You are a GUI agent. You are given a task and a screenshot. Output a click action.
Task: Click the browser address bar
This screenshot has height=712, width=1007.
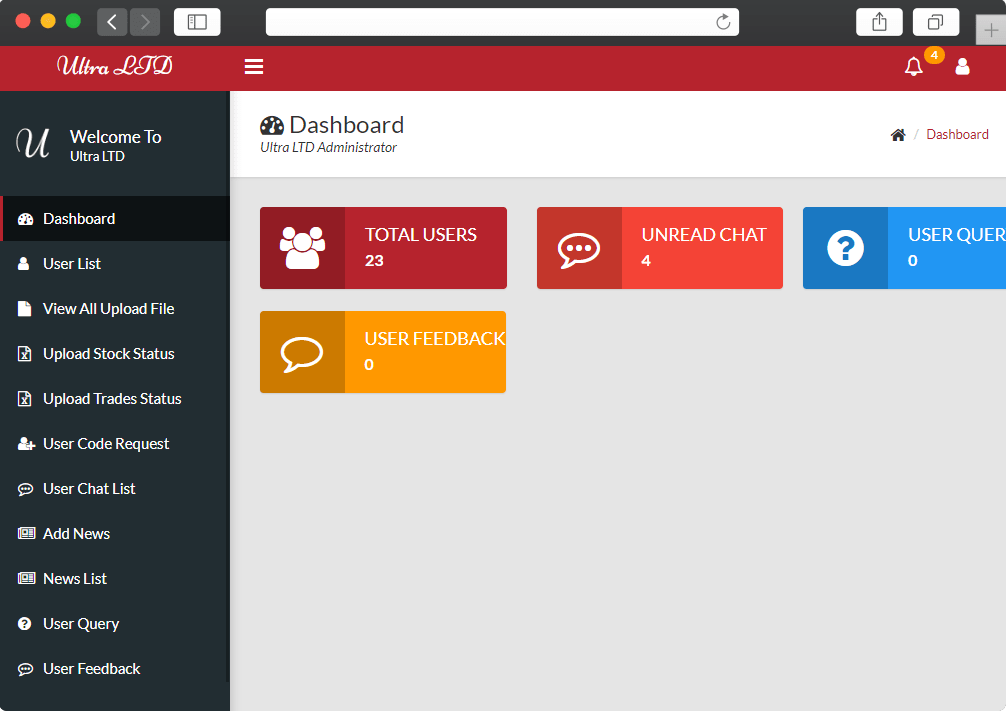tap(502, 22)
